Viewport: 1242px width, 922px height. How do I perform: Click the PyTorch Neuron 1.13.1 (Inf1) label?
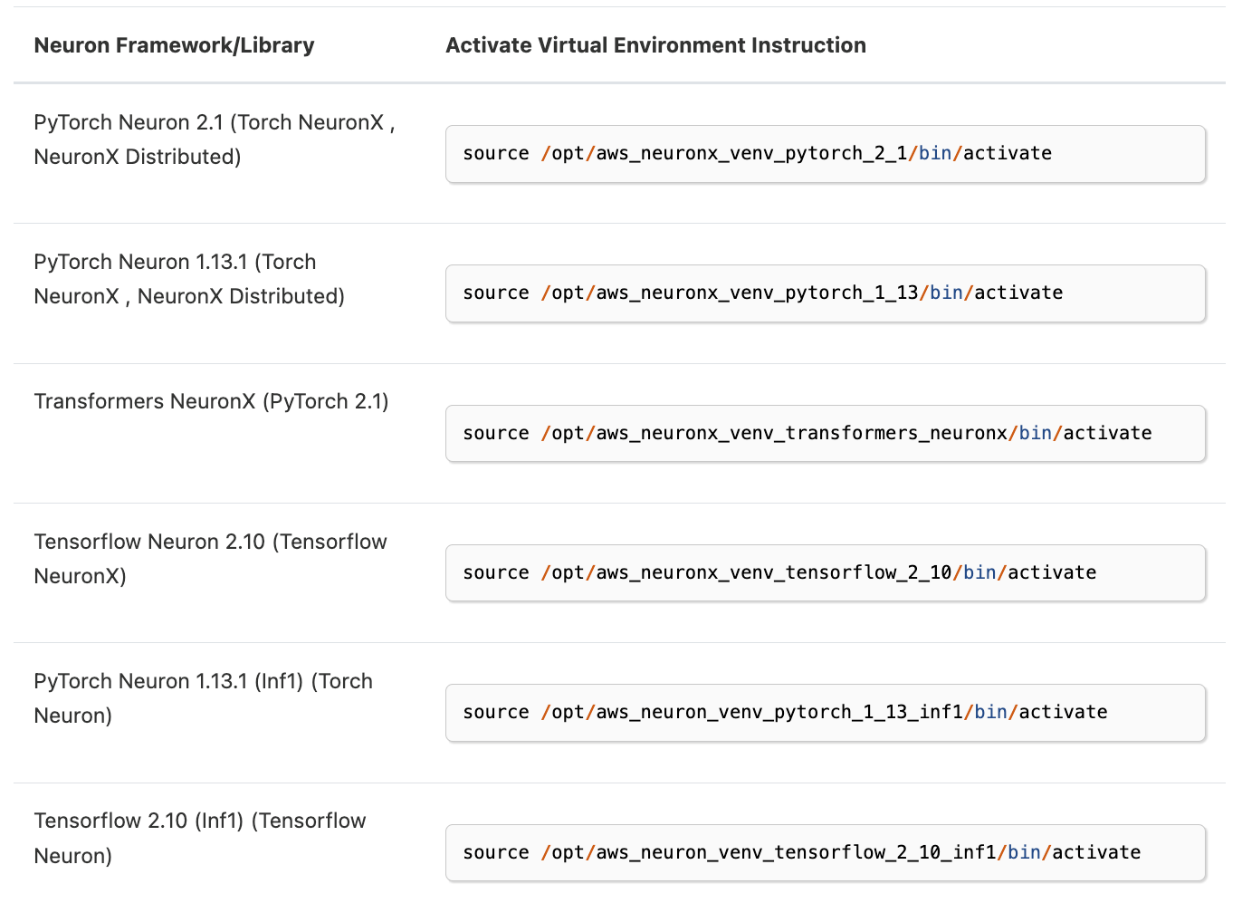(203, 698)
